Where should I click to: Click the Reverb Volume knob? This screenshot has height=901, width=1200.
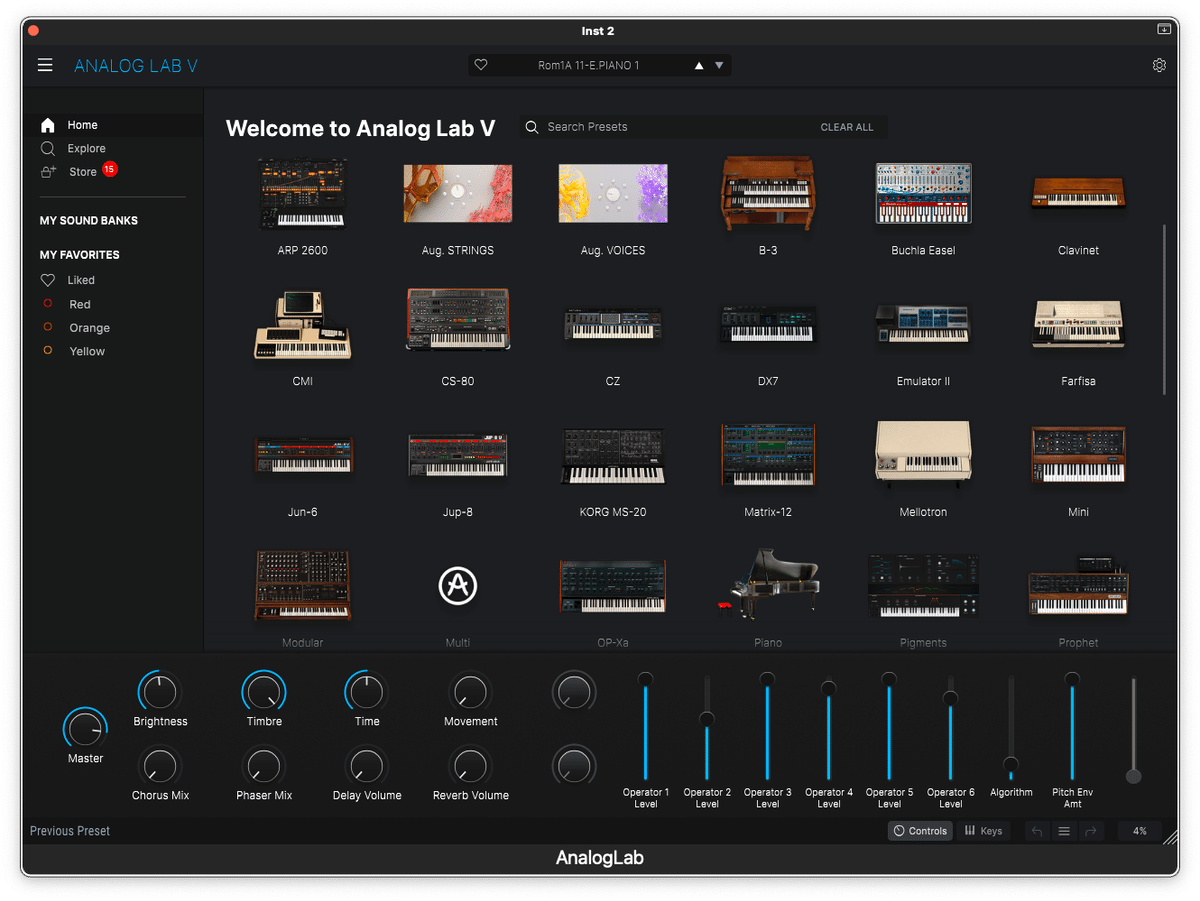point(471,767)
